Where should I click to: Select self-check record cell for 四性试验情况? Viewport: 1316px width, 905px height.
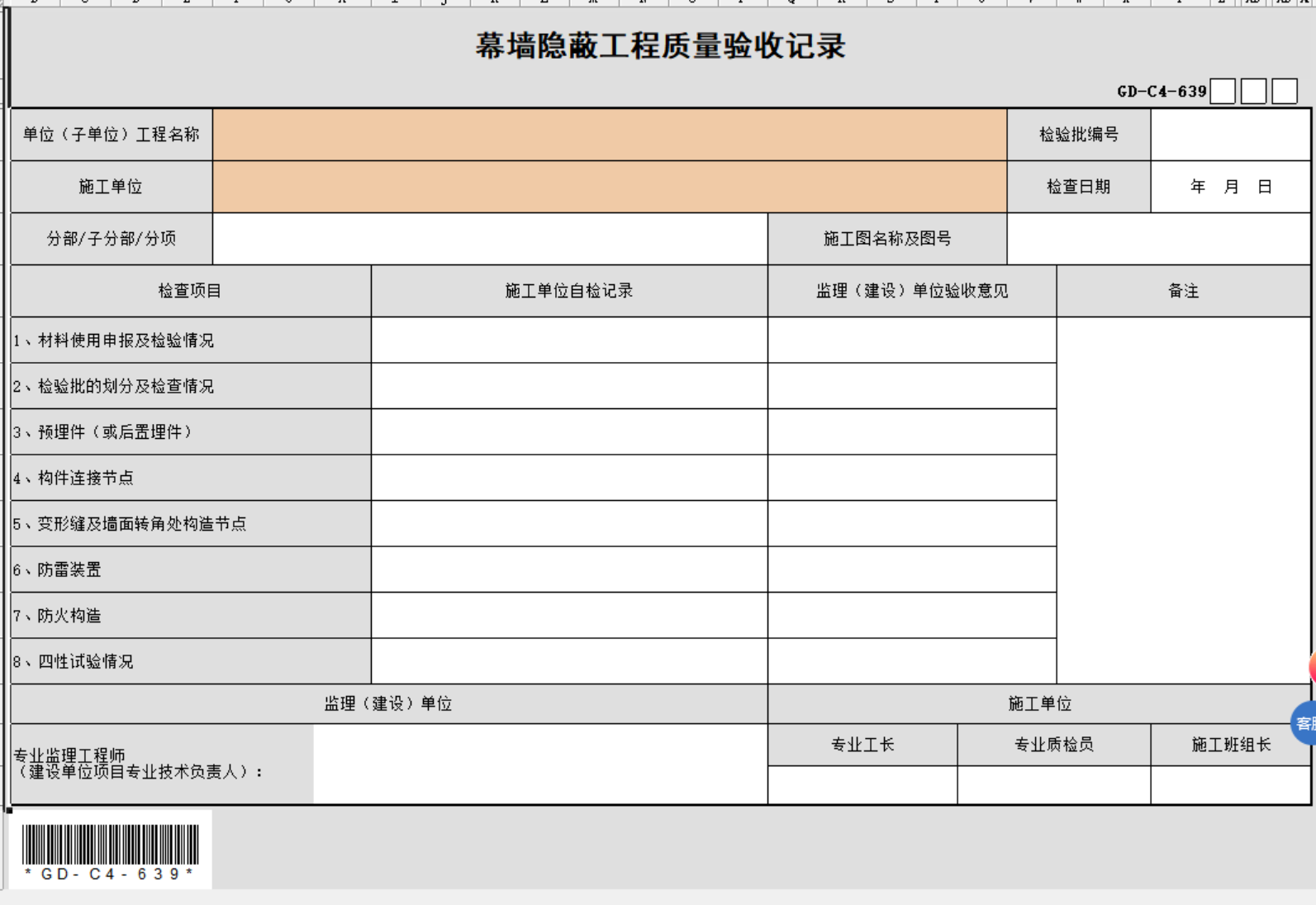tap(569, 661)
